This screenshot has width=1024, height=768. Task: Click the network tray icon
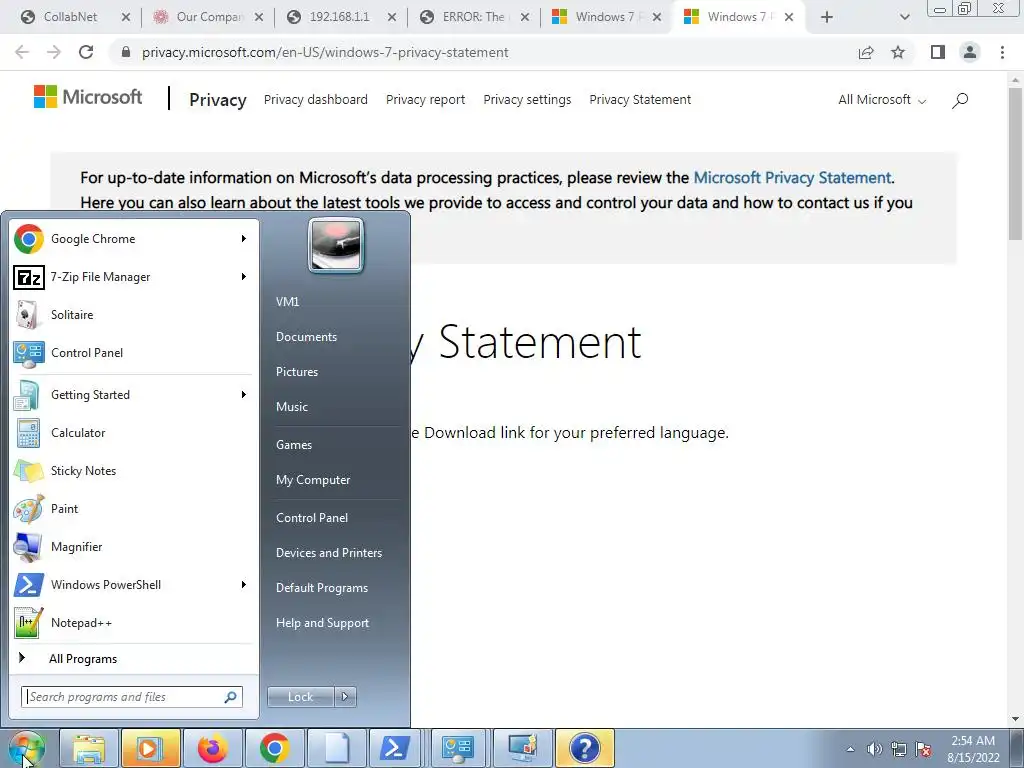click(899, 749)
